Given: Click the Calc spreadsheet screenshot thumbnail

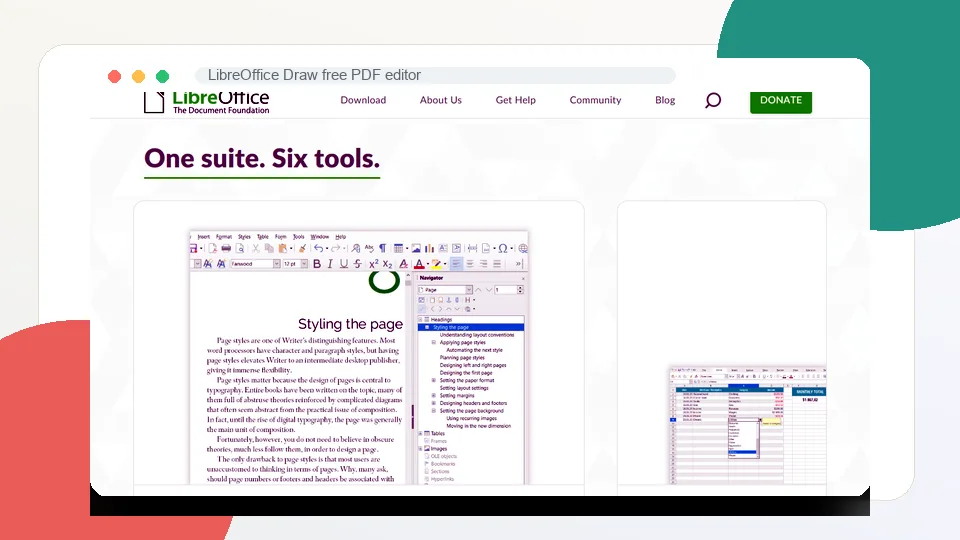Looking at the screenshot, I should (x=748, y=425).
